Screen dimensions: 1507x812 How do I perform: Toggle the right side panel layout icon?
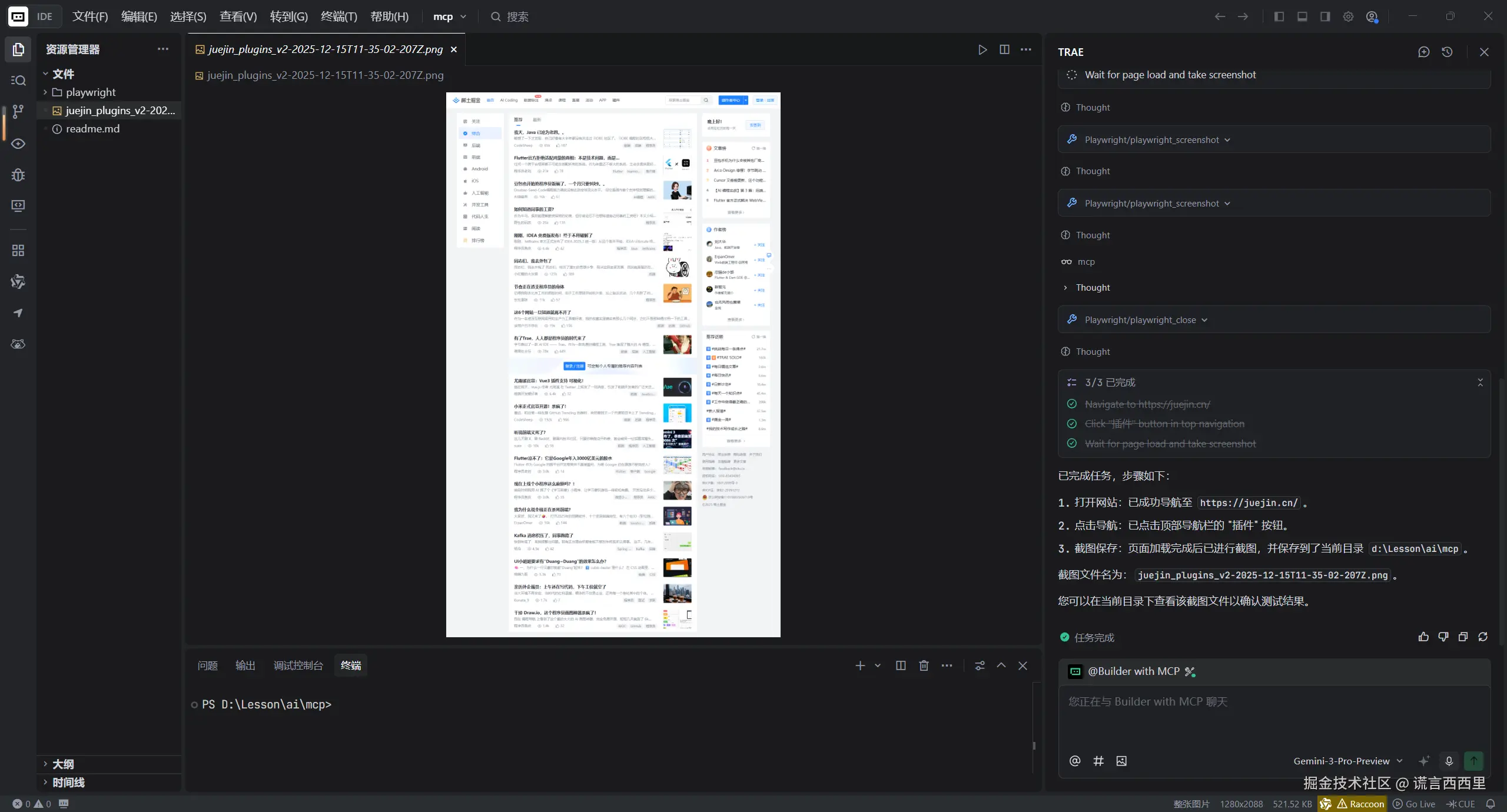[1325, 16]
